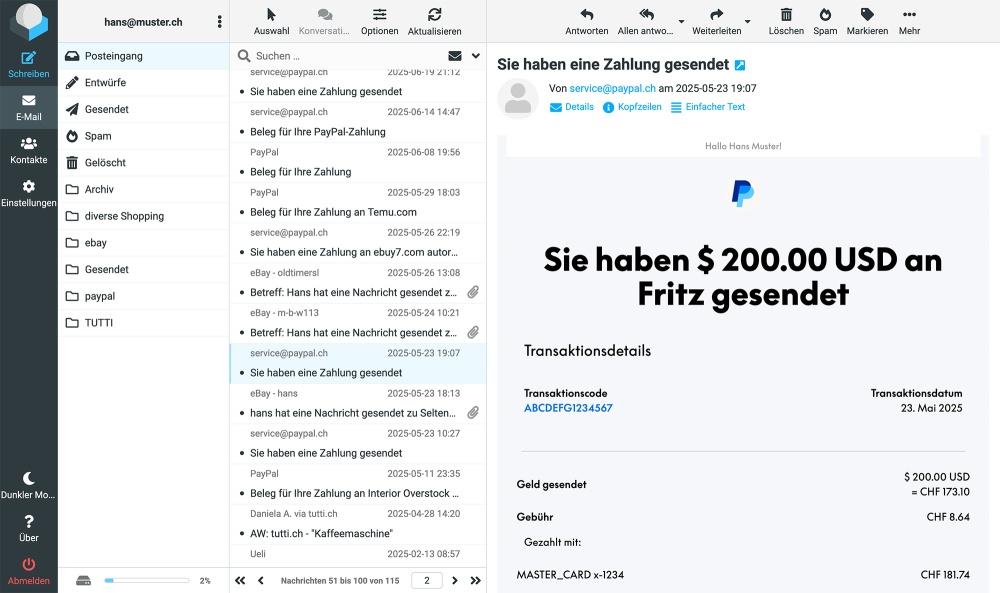Click the Konversationen toolbar icon
The image size is (1000, 593).
pyautogui.click(x=325, y=22)
